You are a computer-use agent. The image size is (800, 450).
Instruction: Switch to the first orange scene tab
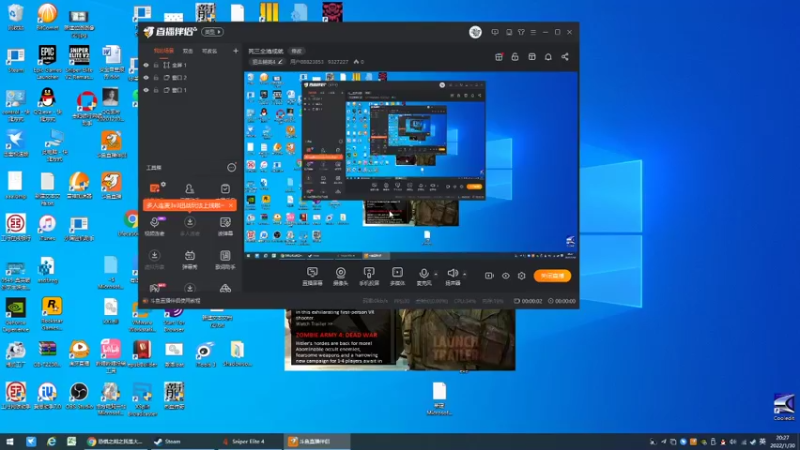point(164,51)
